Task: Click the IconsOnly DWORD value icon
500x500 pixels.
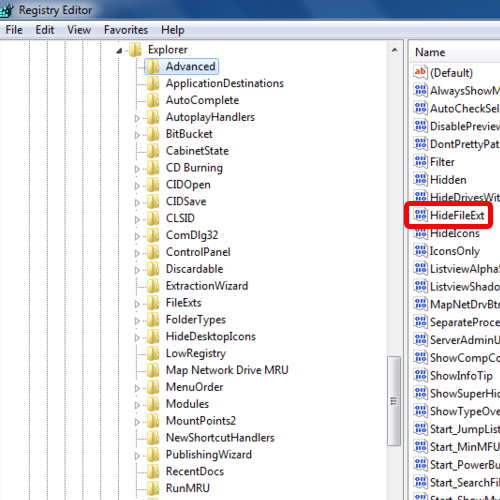Action: [420, 251]
